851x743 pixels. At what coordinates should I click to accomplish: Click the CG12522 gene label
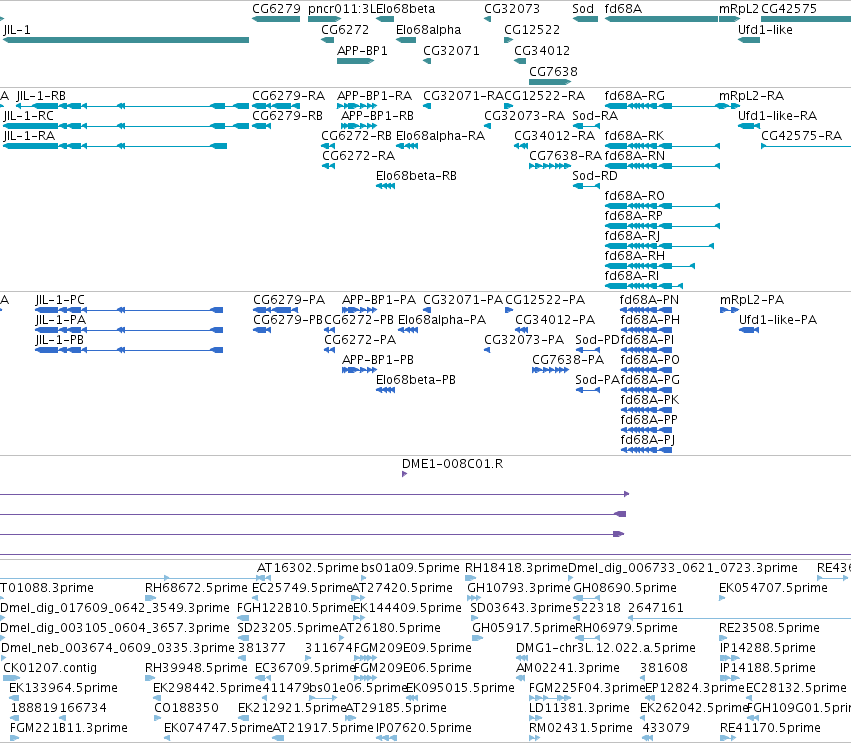(532, 30)
